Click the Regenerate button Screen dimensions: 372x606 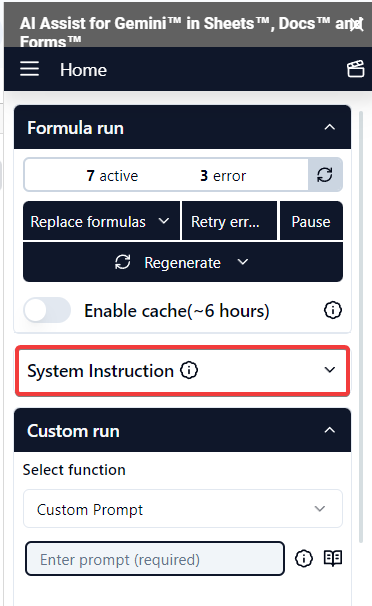click(x=183, y=262)
